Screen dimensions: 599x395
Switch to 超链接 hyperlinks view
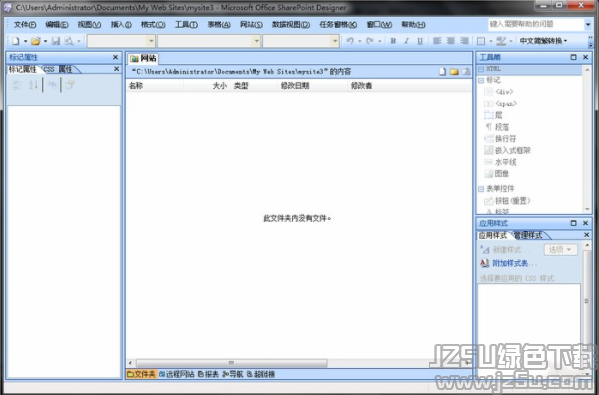[261, 374]
